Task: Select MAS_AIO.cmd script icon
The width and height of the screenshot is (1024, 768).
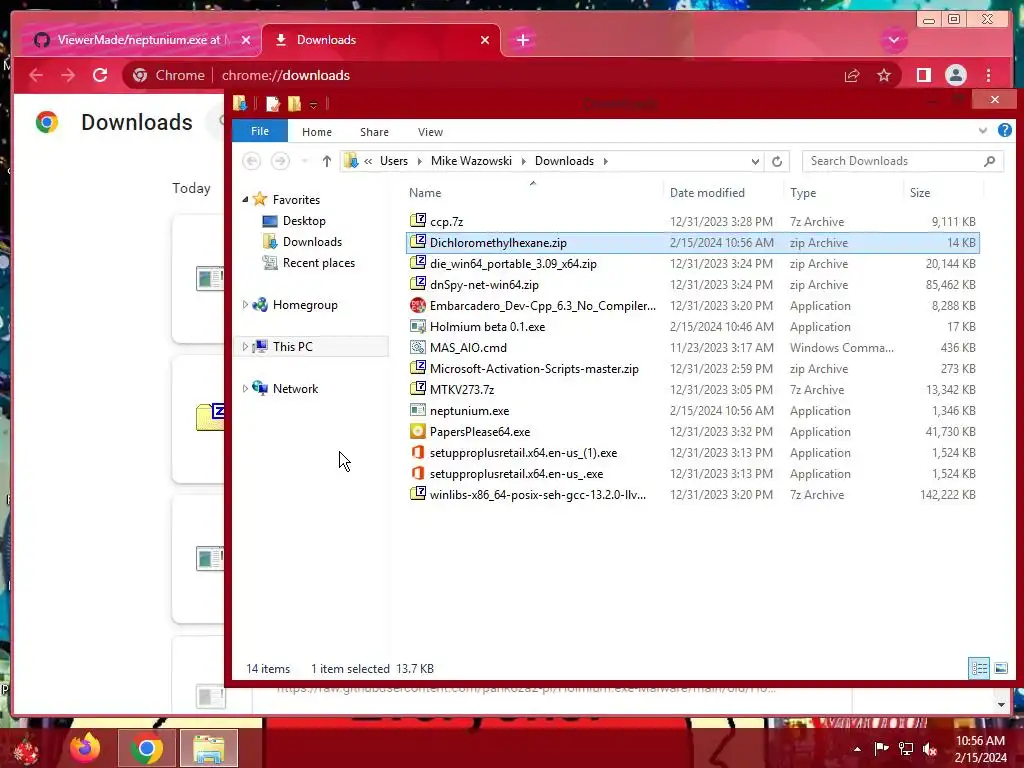Action: coord(418,347)
